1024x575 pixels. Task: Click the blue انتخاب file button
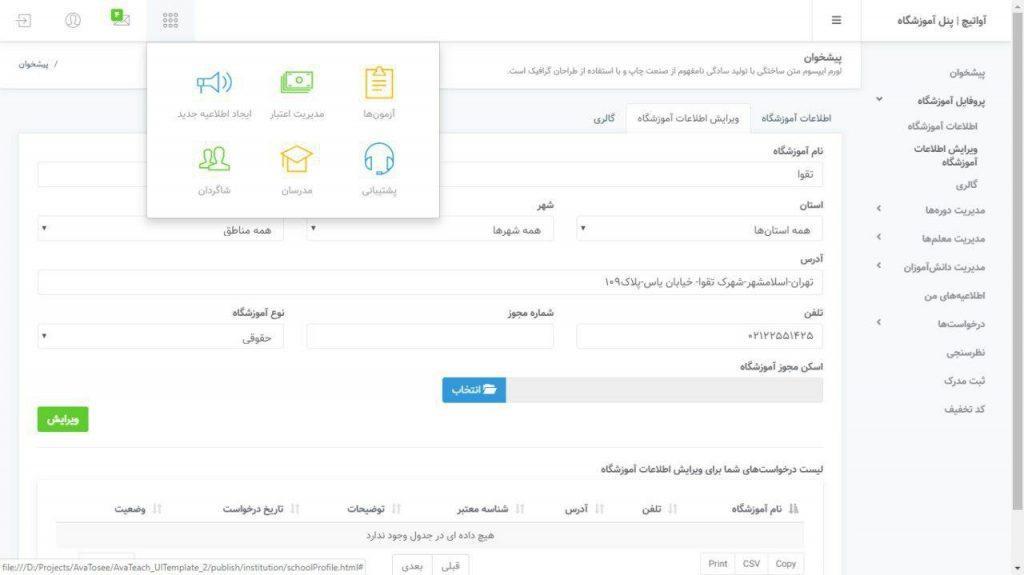click(x=474, y=390)
